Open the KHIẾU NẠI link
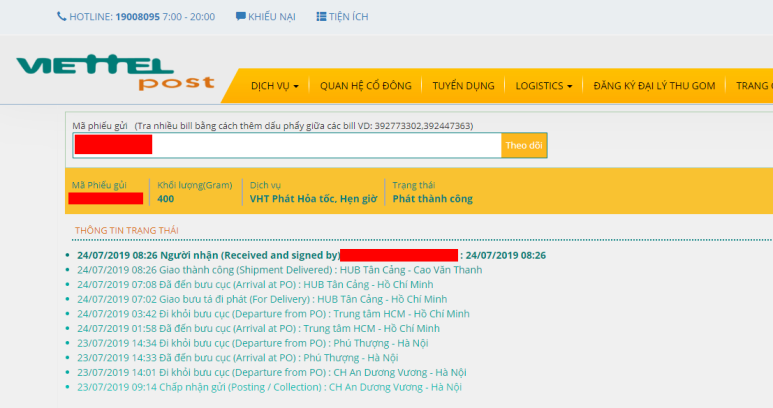This screenshot has width=773, height=408. point(272,17)
